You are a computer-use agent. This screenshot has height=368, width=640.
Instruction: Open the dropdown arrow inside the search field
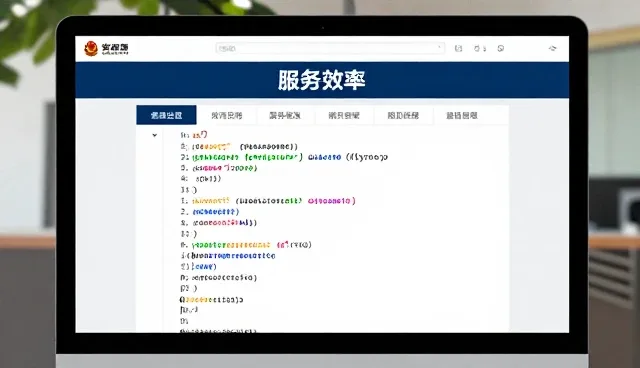click(x=439, y=48)
